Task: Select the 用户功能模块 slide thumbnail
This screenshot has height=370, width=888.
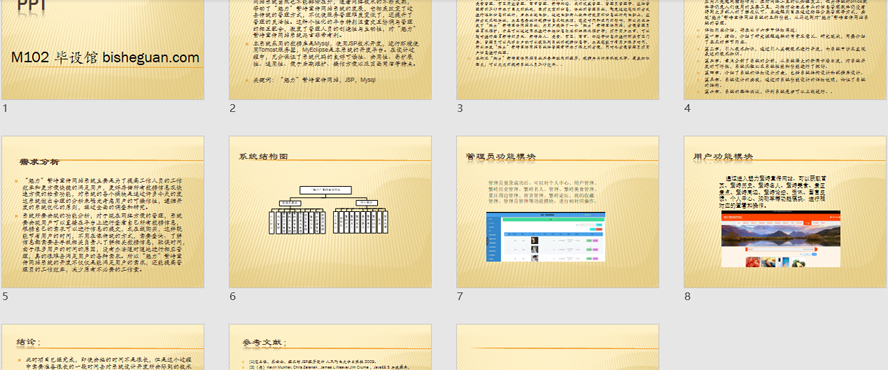Action: coord(785,212)
